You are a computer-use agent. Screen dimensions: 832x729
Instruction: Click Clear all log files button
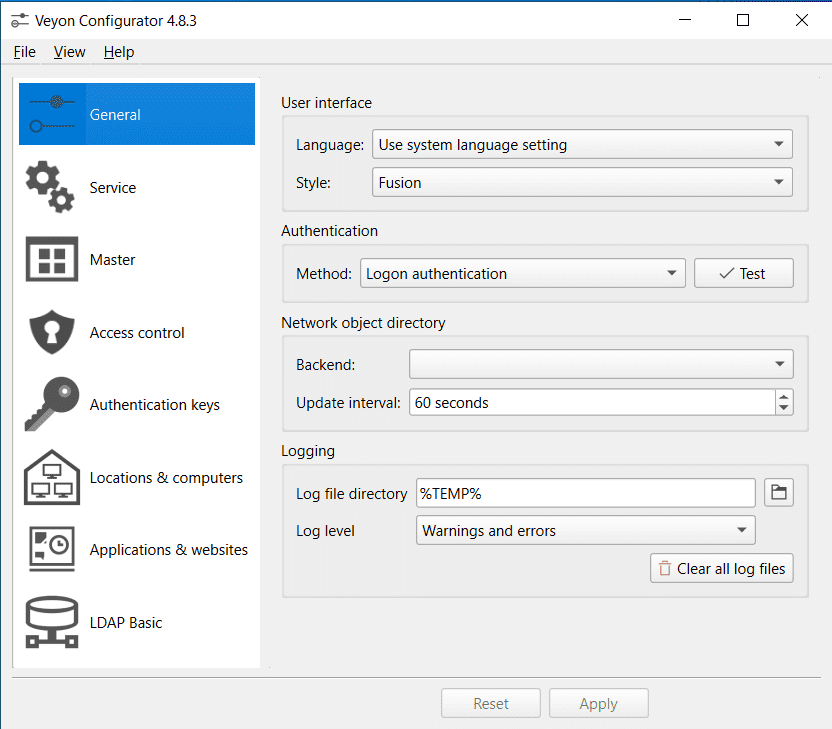721,568
